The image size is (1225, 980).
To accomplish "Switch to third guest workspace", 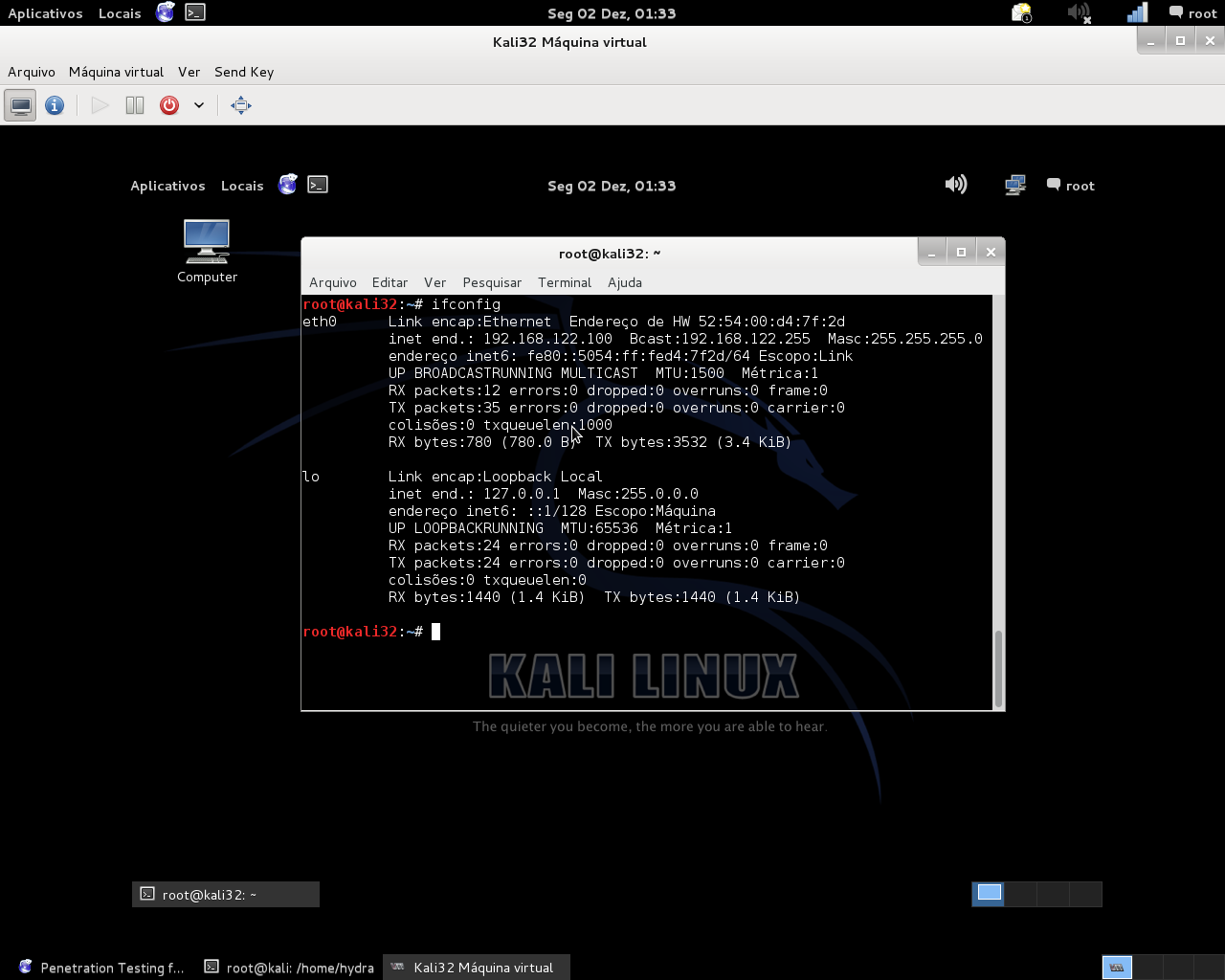I will pos(1054,893).
